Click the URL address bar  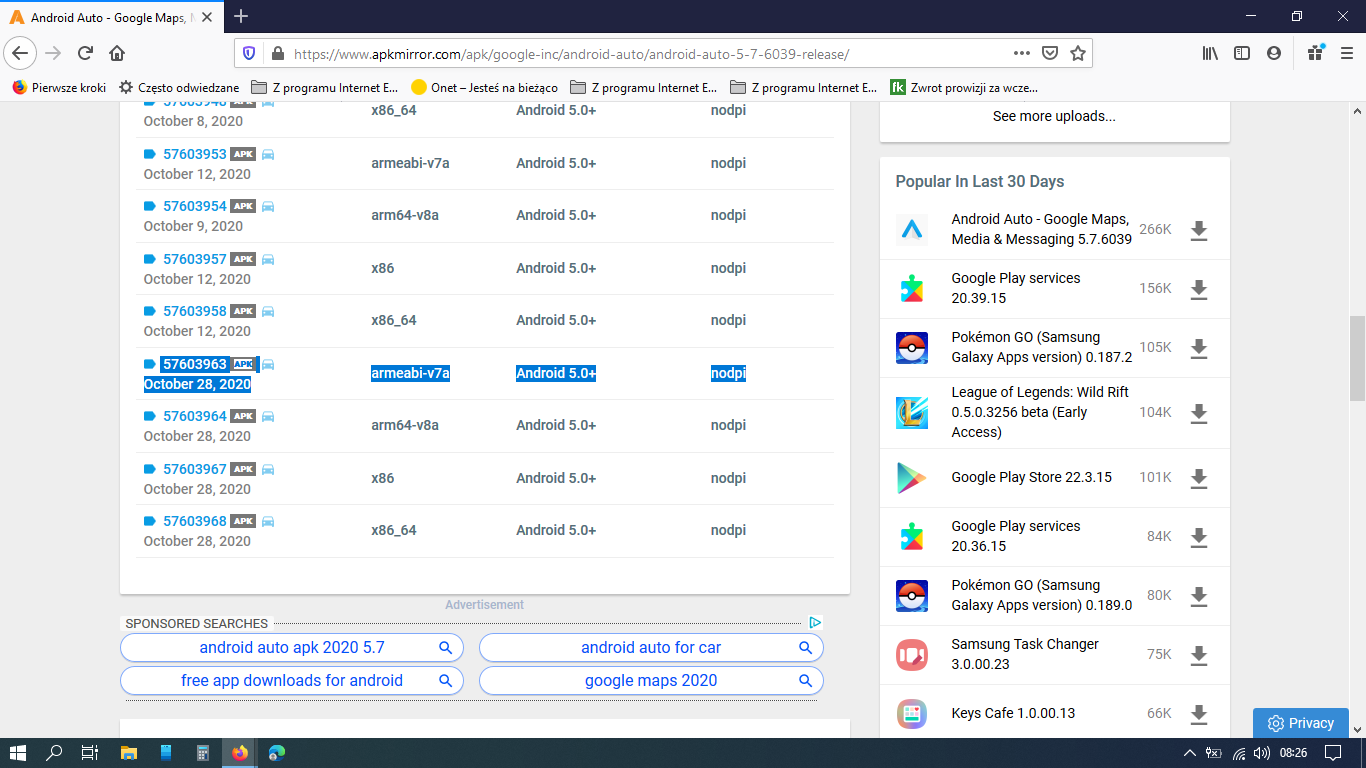[x=640, y=54]
